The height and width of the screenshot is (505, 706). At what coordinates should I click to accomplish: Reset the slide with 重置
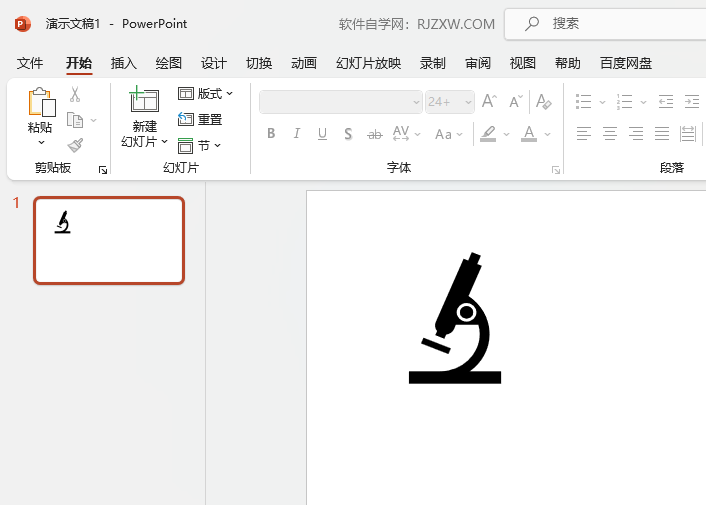pyautogui.click(x=200, y=119)
